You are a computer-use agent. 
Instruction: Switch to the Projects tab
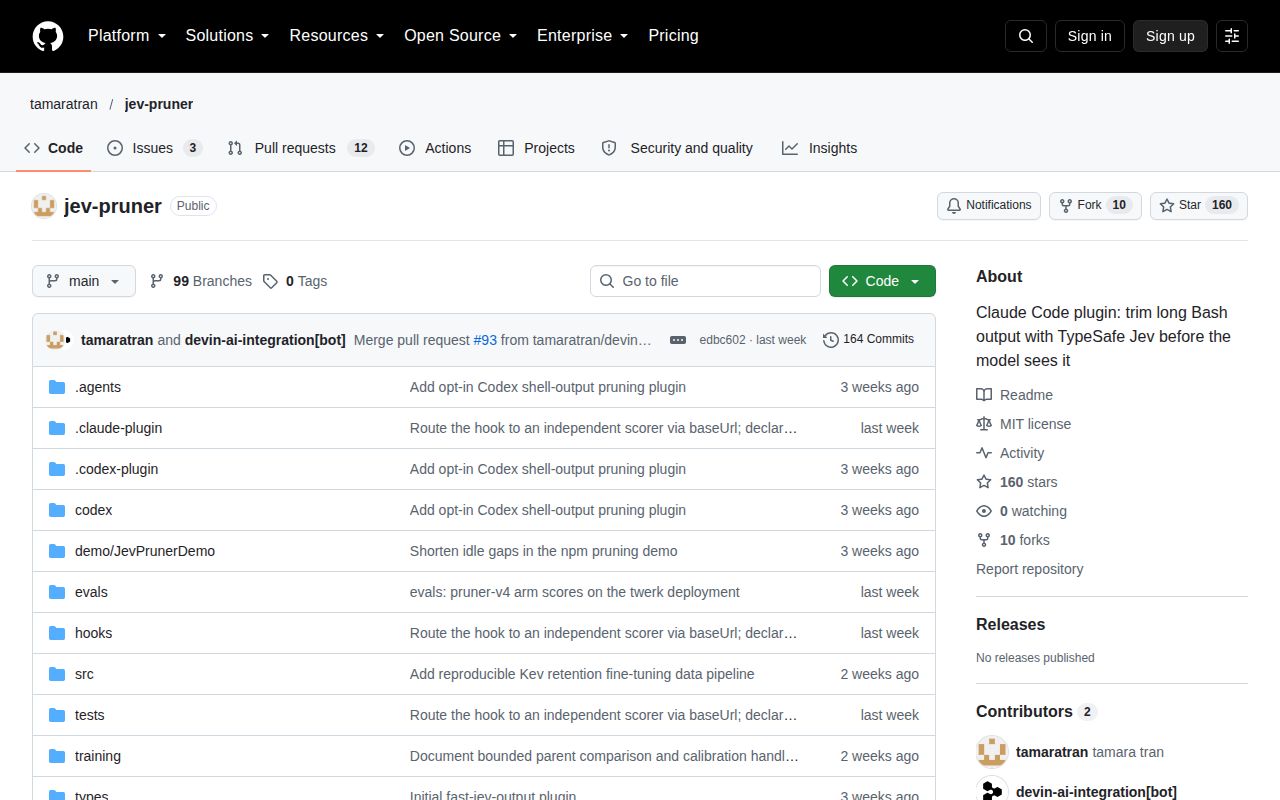[536, 148]
